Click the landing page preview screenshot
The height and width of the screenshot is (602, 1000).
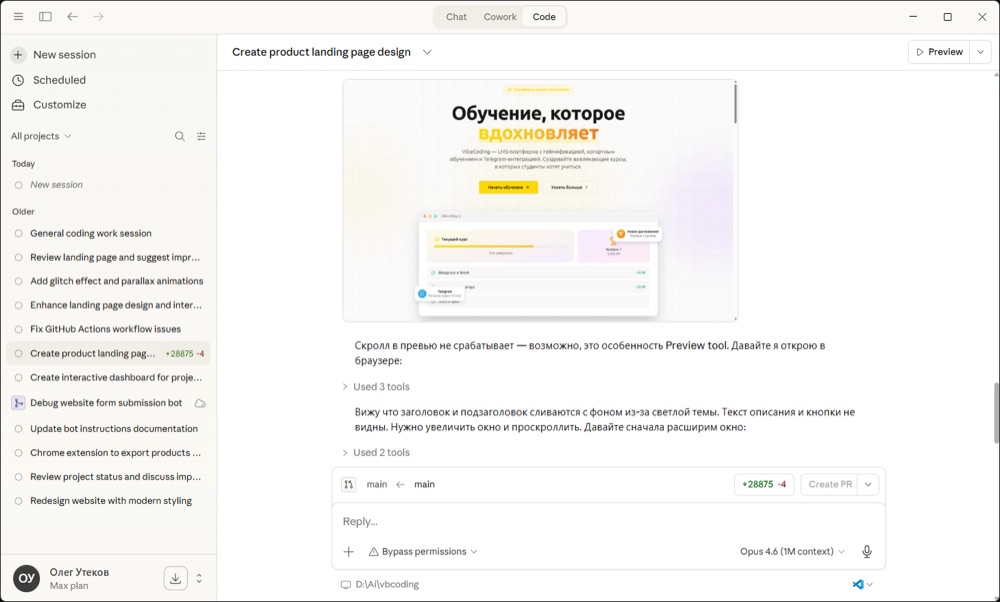point(540,200)
